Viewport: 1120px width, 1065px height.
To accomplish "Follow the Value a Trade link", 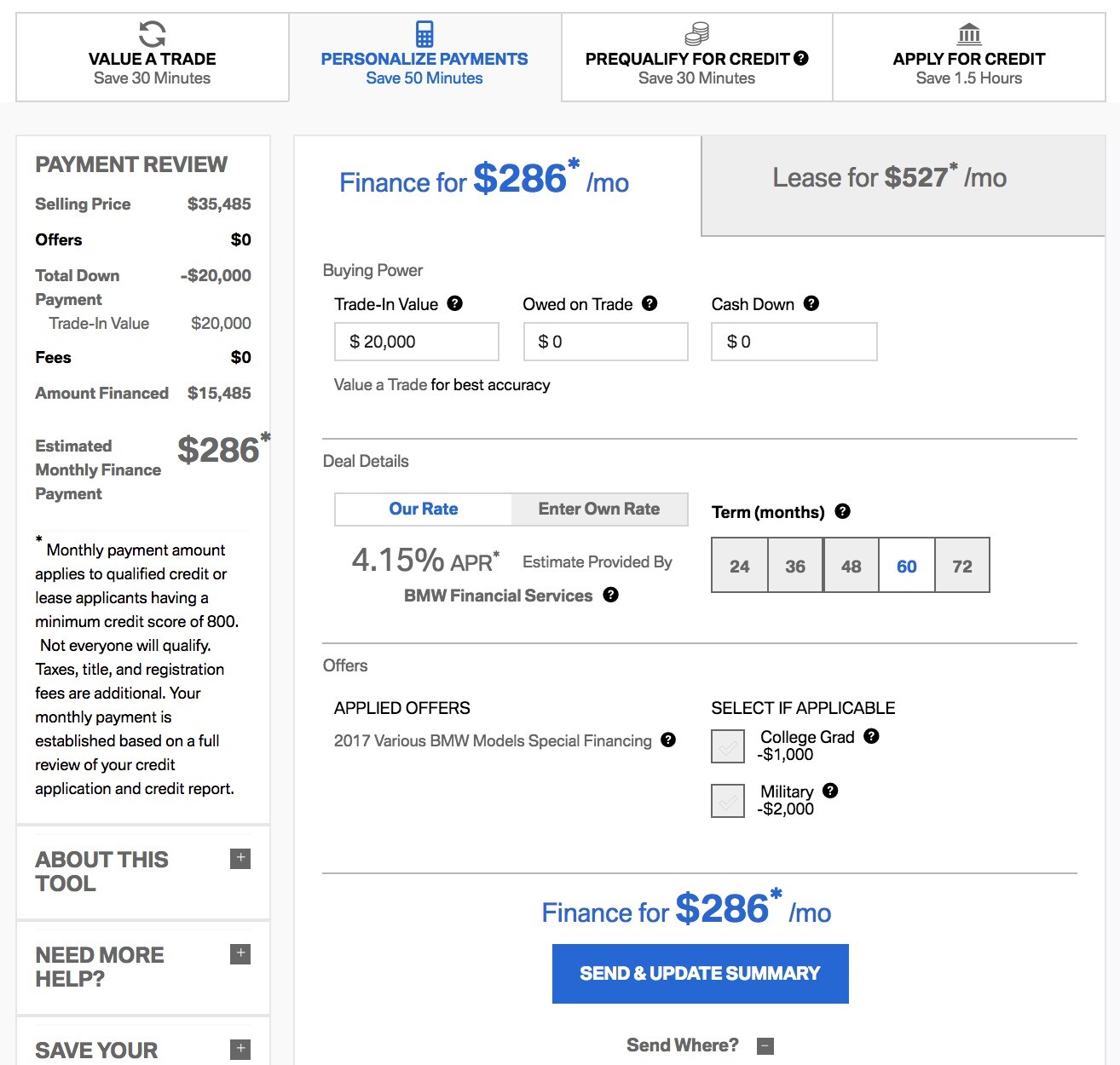I will click(381, 385).
